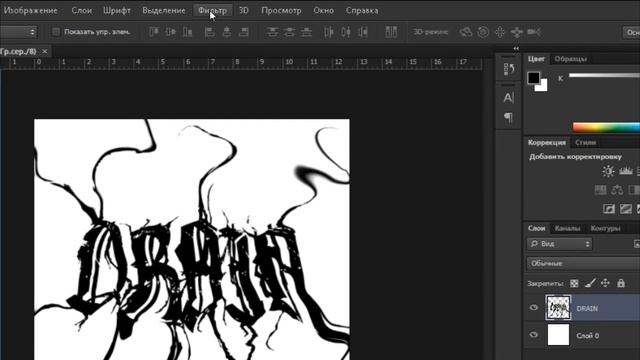Add Invert adjustment icon
Screen dimensions: 640x360
609,209
